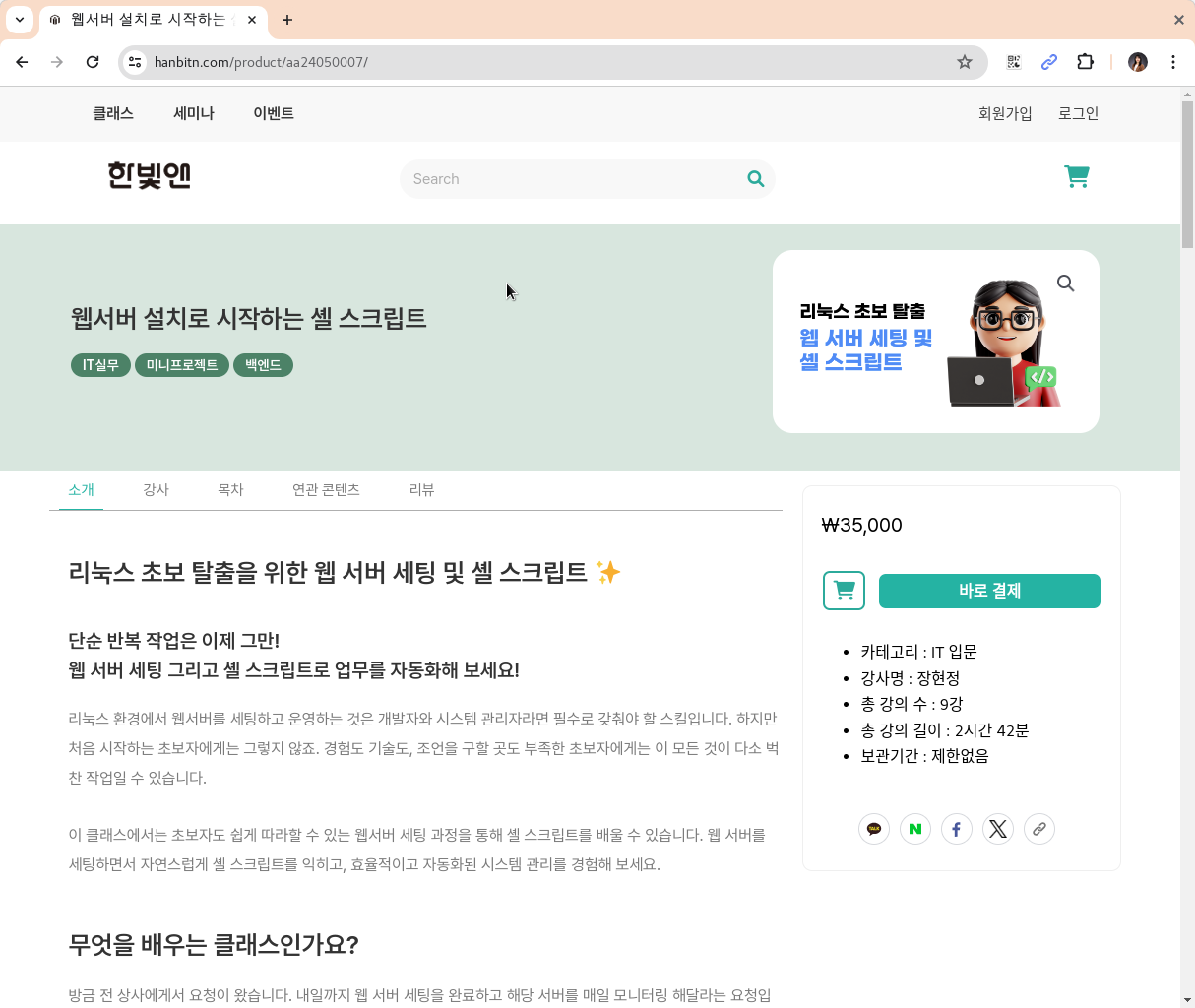The height and width of the screenshot is (1008, 1195).
Task: Close the Chrome window
Action: point(1178,20)
